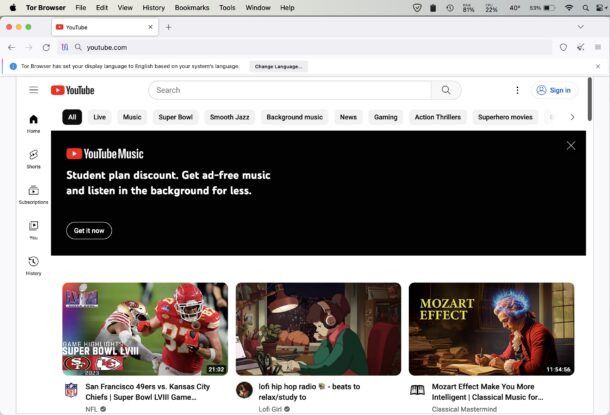Open the Shorts sidebar icon
Image resolution: width=610 pixels, height=415 pixels.
click(x=33, y=158)
